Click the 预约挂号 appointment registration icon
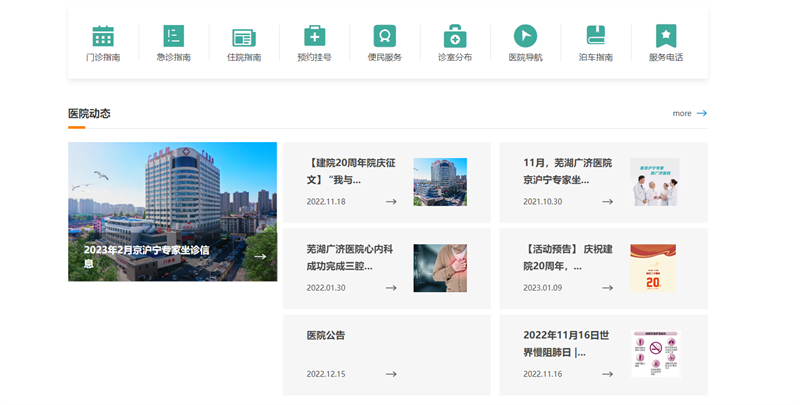This screenshot has width=800, height=405. point(314,36)
